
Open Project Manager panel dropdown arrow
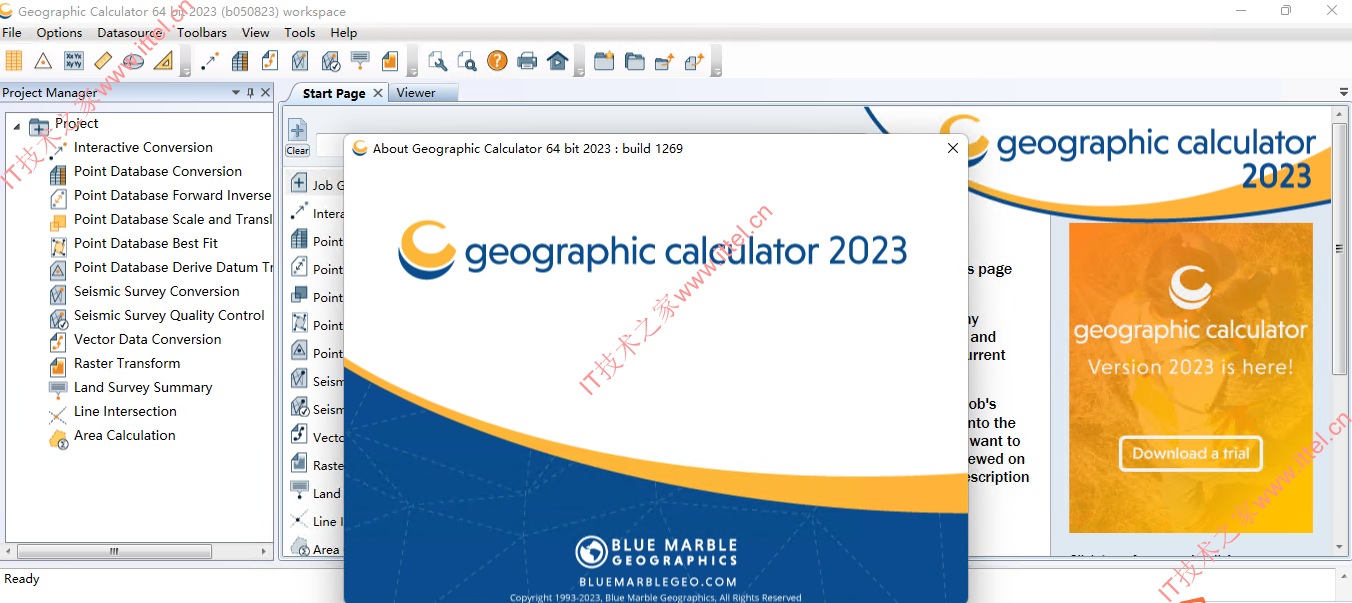click(236, 92)
